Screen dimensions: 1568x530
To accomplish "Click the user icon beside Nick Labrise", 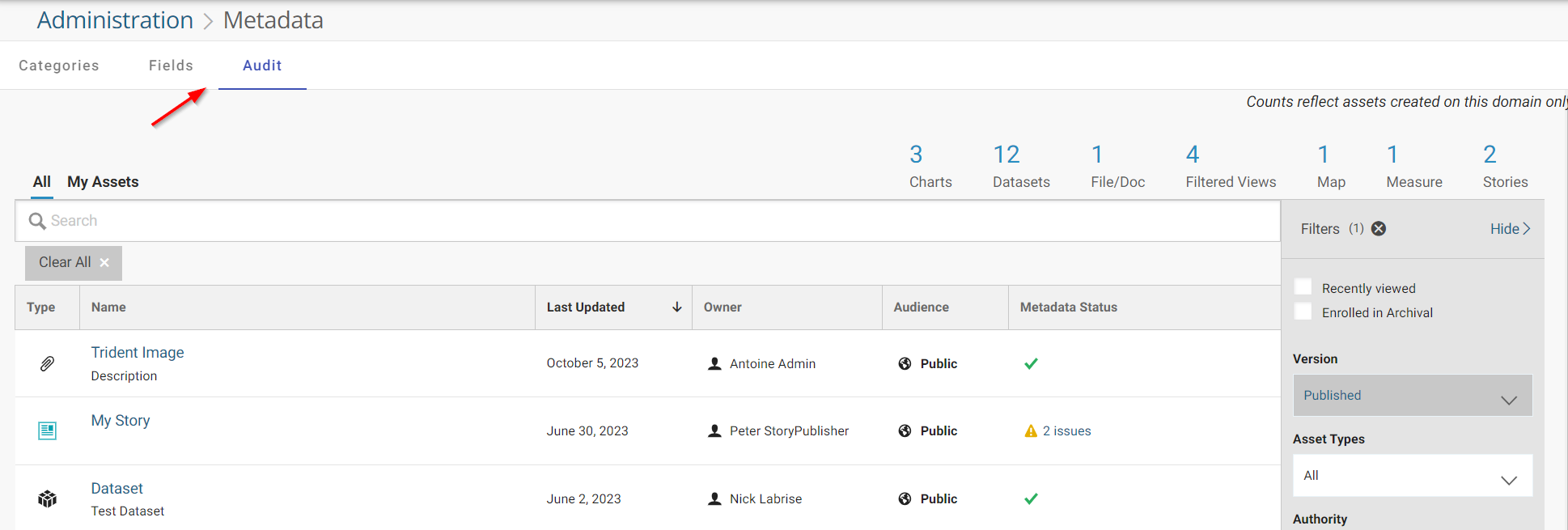I will (x=714, y=499).
